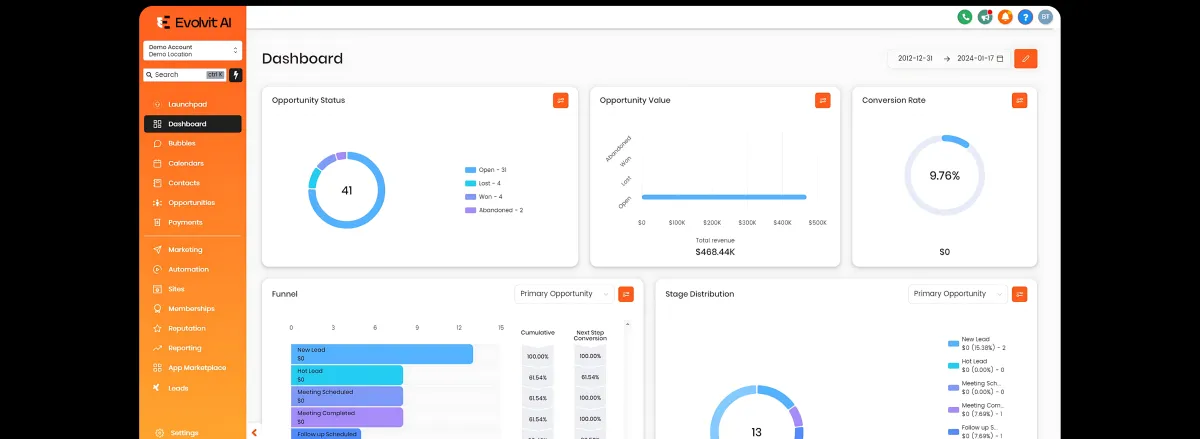Click the Opportunity Status donut chart
1200x439 pixels.
(x=346, y=190)
